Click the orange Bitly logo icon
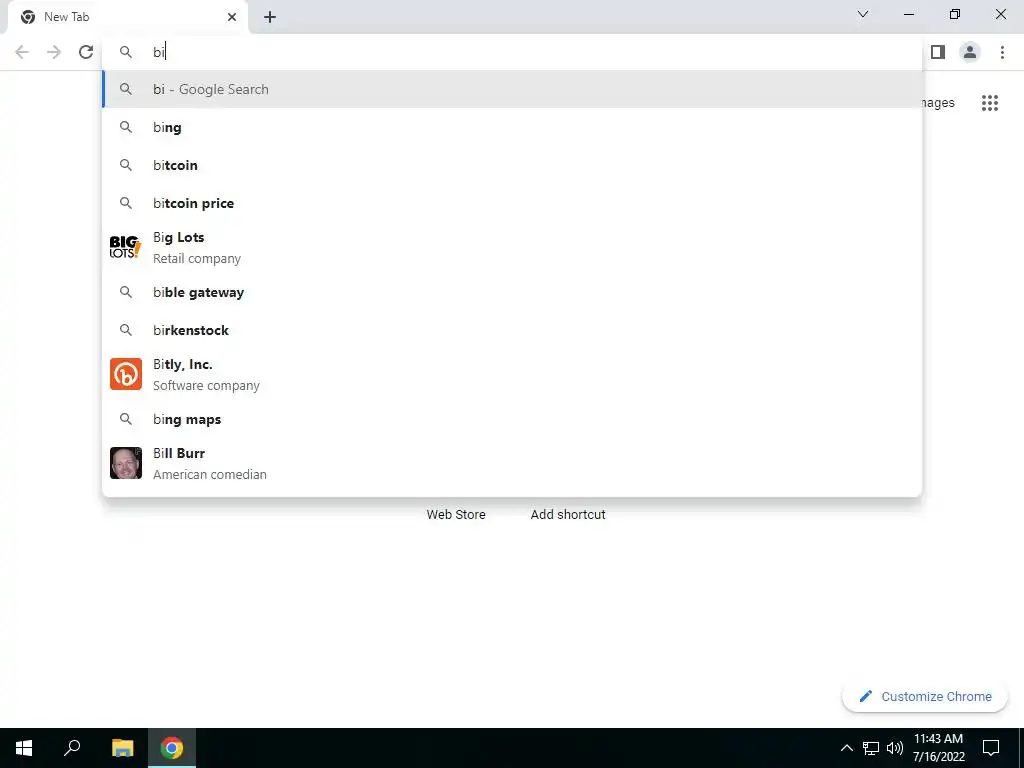Viewport: 1024px width, 768px height. pyautogui.click(x=125, y=374)
